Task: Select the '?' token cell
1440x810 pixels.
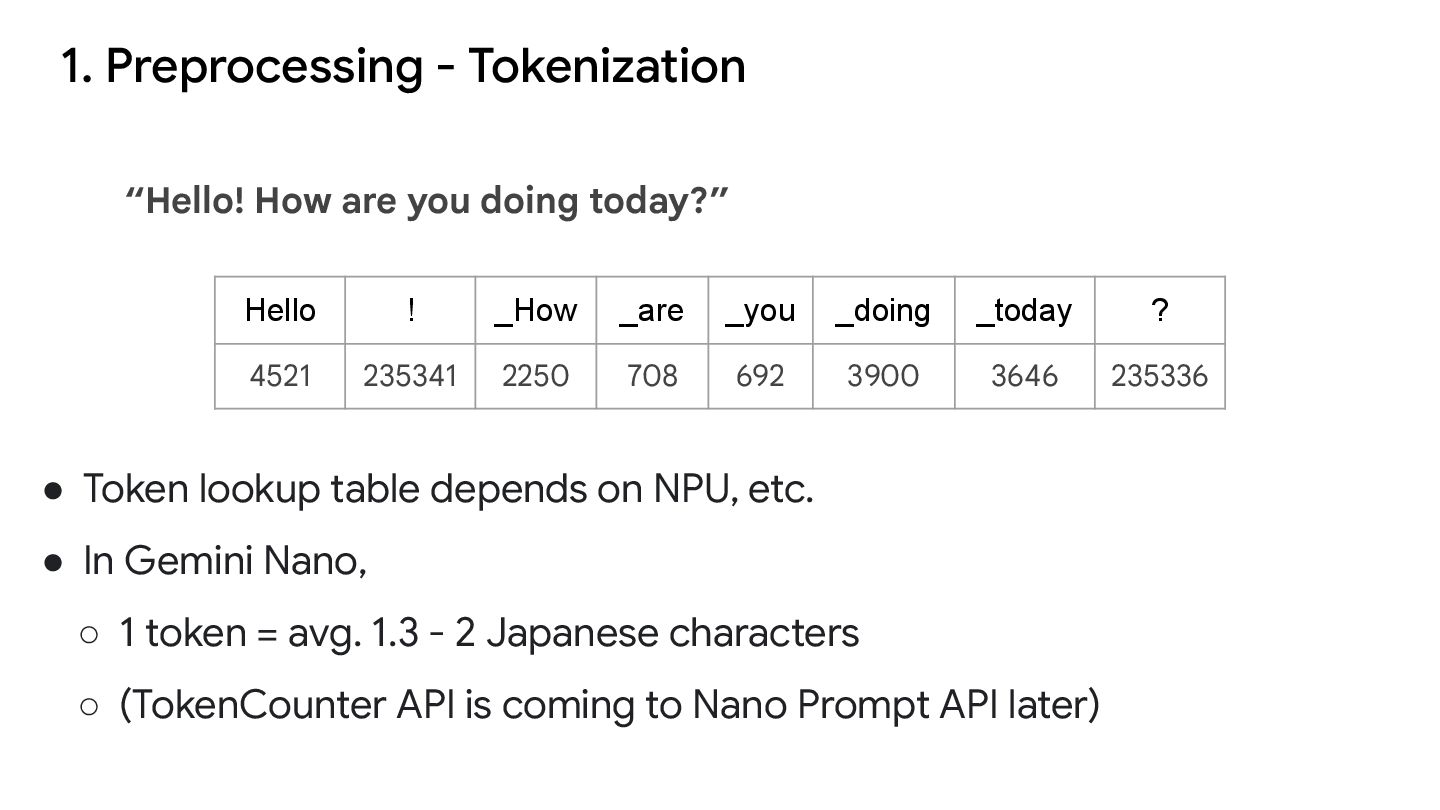Action: pyautogui.click(x=1159, y=311)
